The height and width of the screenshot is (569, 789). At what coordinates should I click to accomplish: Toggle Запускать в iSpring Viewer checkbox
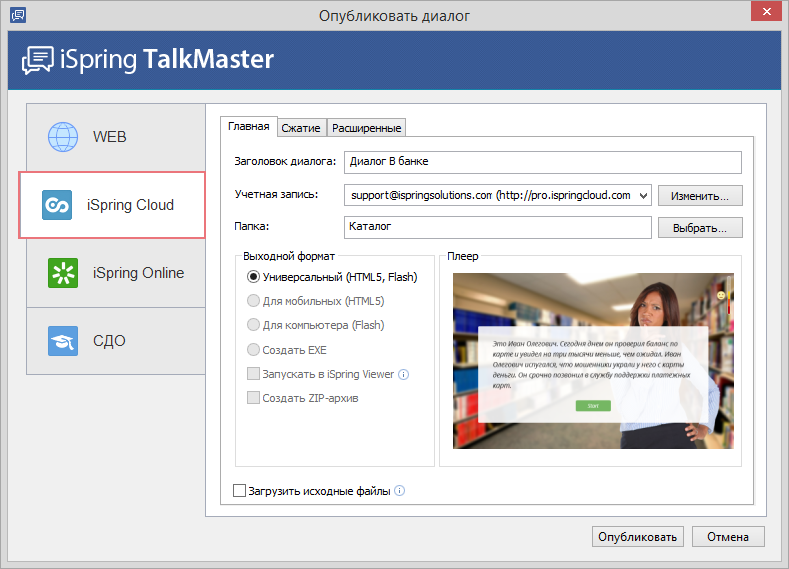point(253,374)
